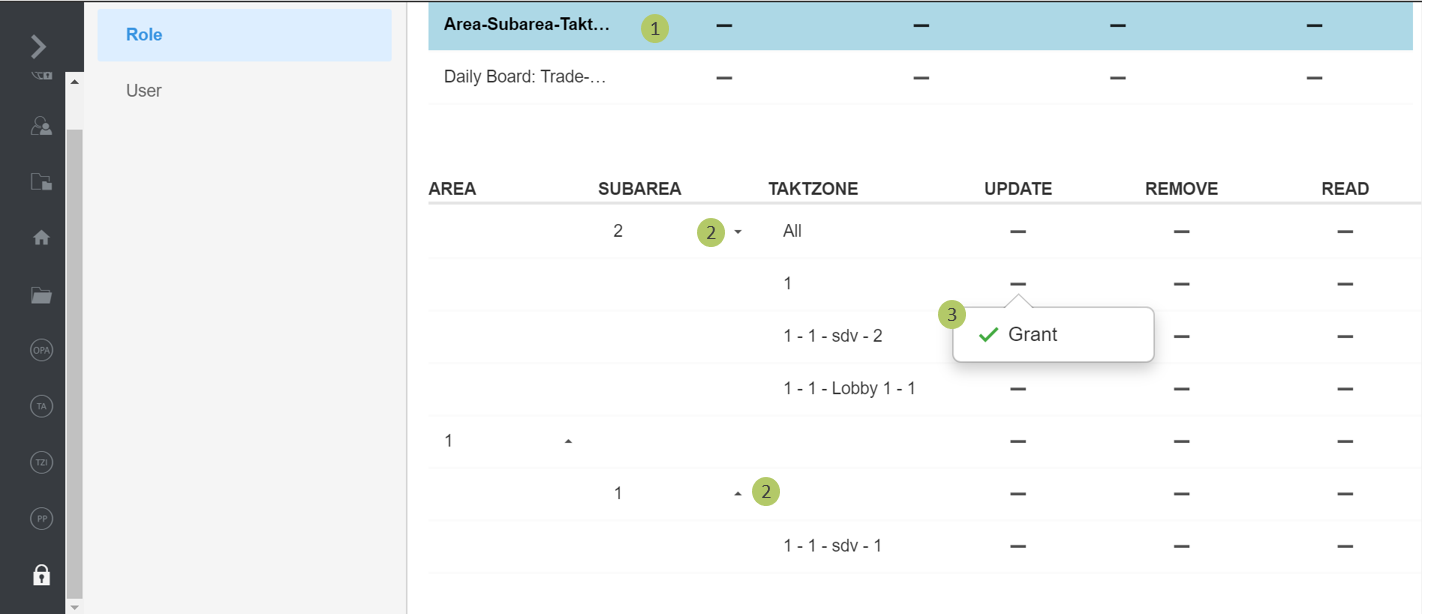Viewport: 1429px width, 614px height.
Task: Toggle Remove permission for 1 - 1 - Lobby 1 - 1
Action: [1181, 389]
